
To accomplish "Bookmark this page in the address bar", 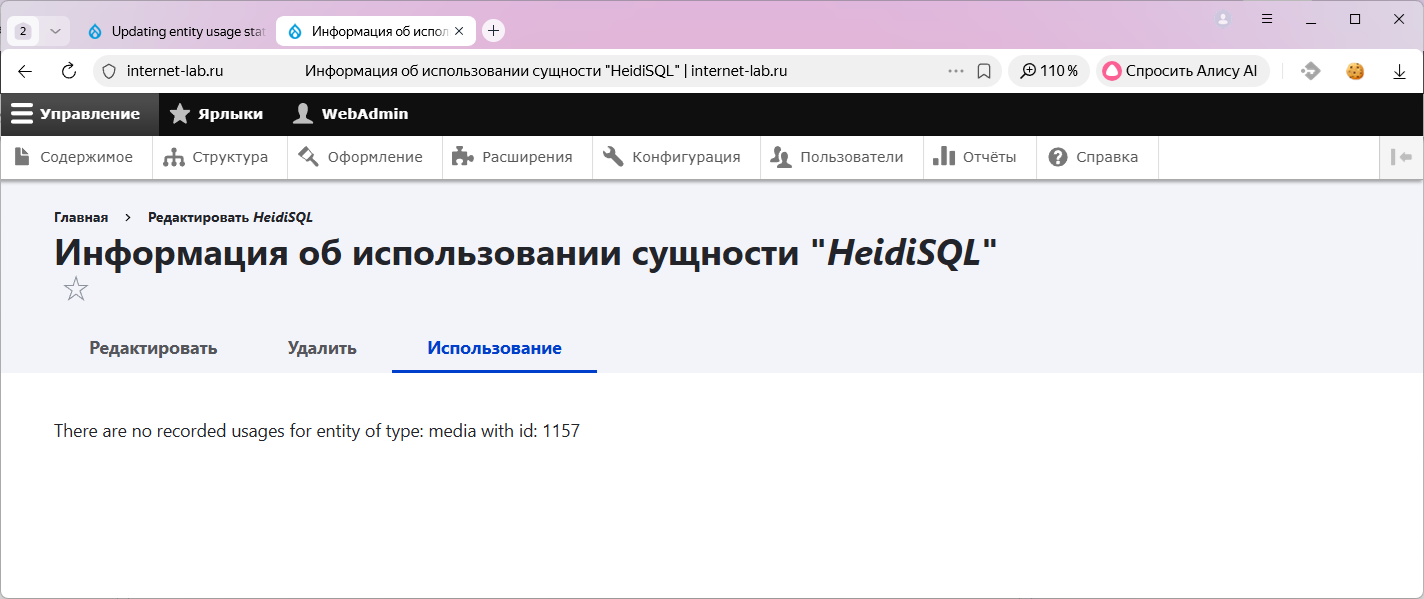I will (x=984, y=71).
